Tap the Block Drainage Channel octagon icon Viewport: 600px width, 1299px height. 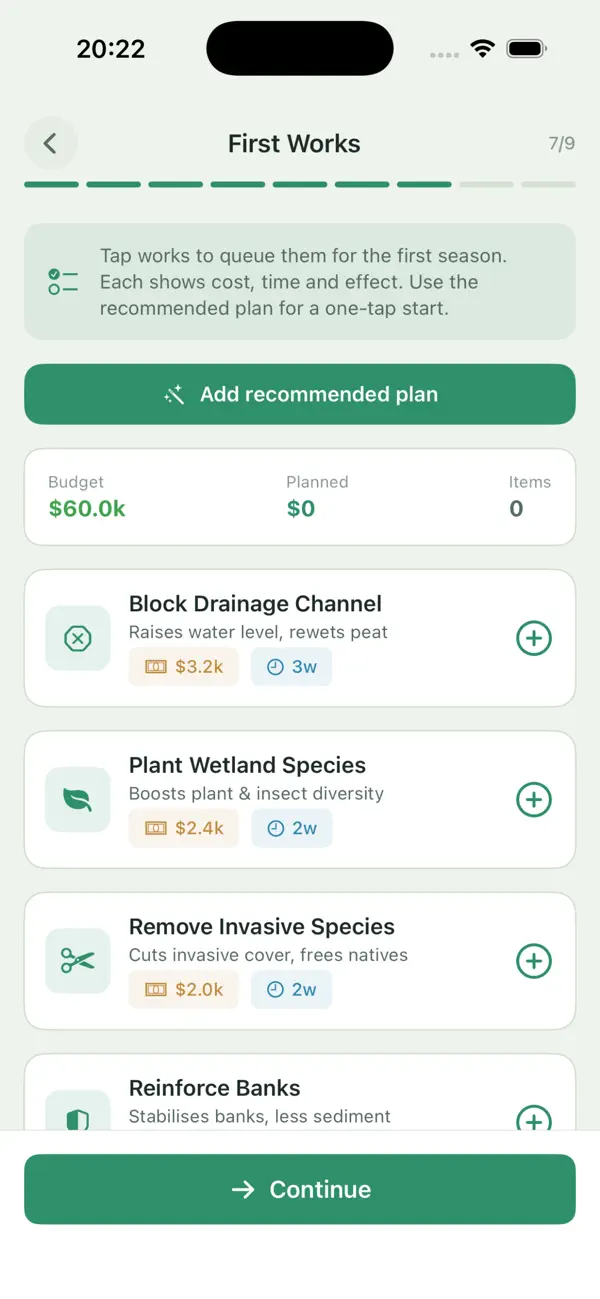[x=78, y=638]
